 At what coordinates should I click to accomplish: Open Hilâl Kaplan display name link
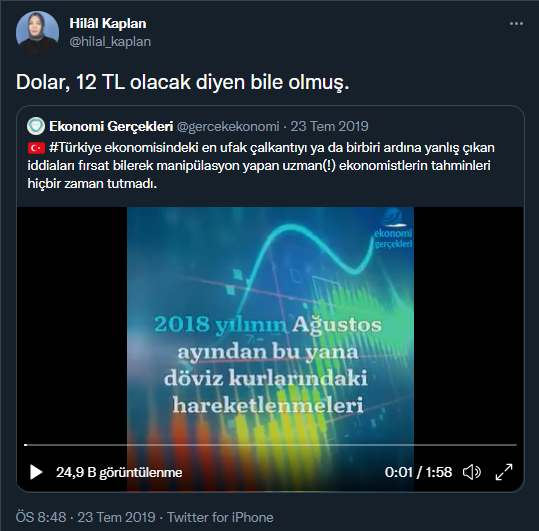click(108, 23)
